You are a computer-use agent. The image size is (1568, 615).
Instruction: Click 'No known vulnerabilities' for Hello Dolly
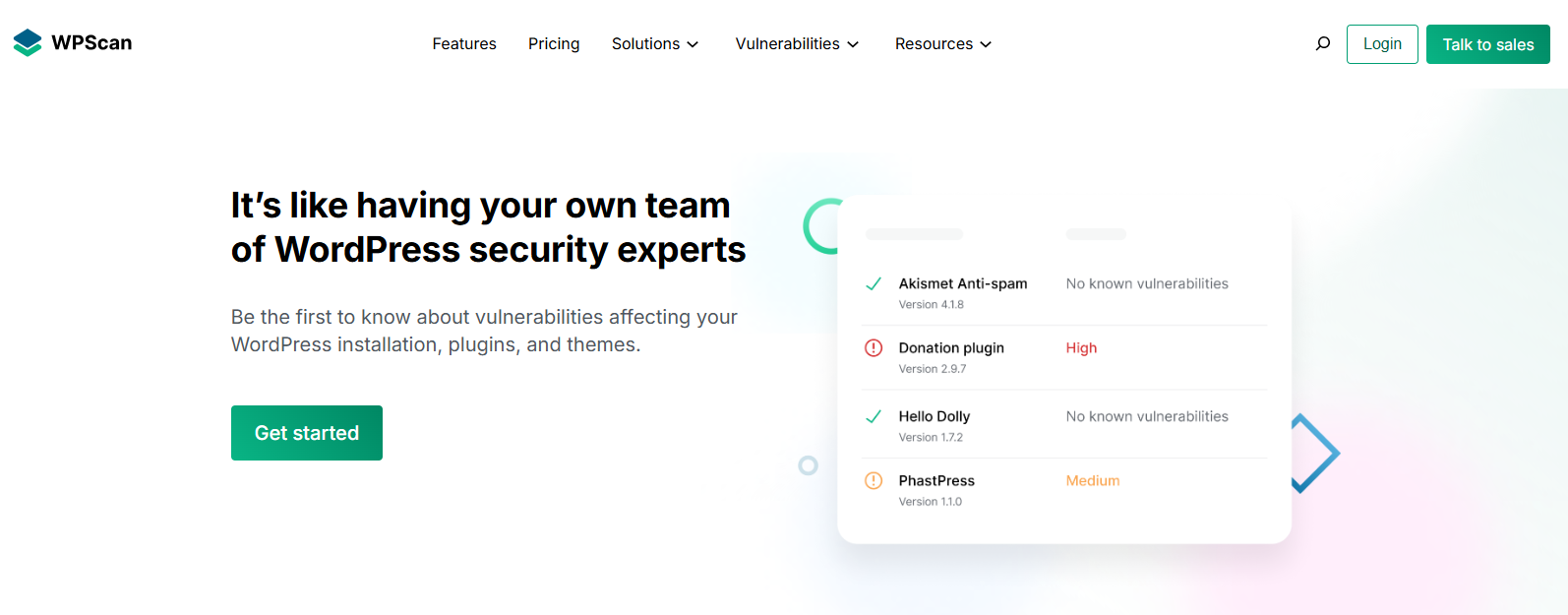1147,416
